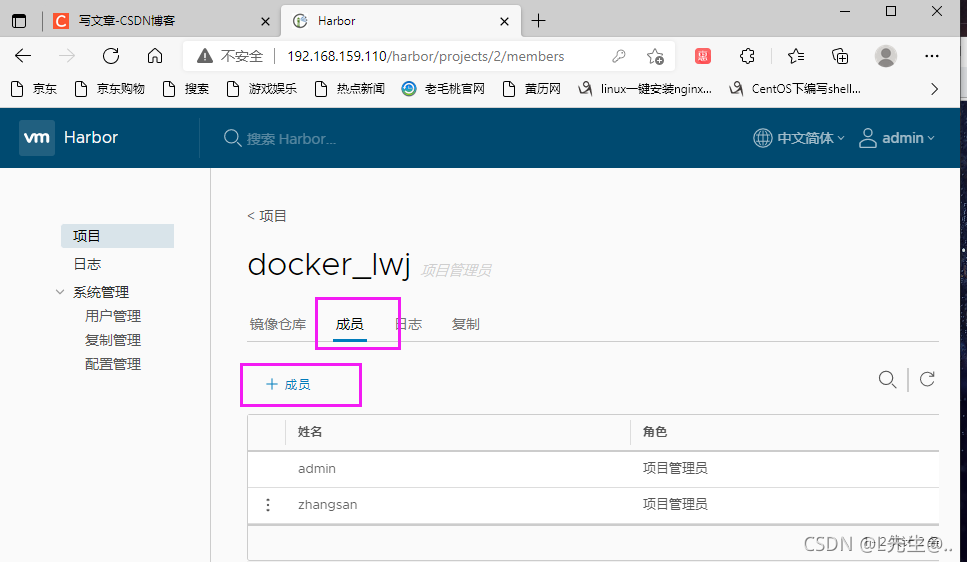Open the 京东购物 bookmark
This screenshot has width=967, height=562.
(x=109, y=89)
